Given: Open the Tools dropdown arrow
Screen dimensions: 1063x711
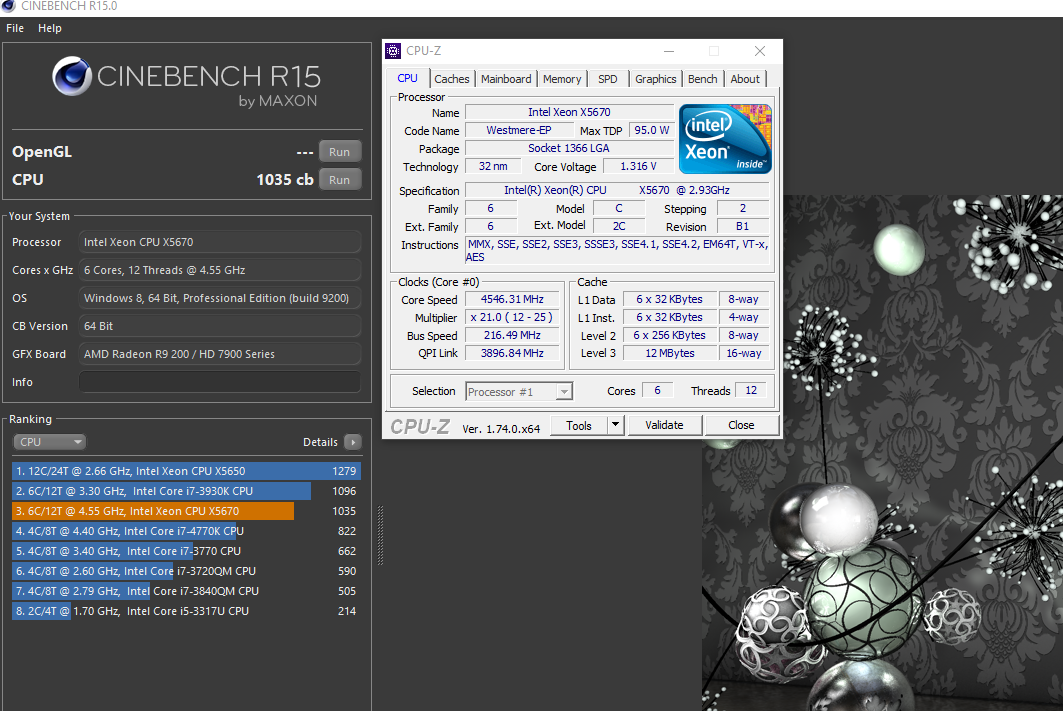Looking at the screenshot, I should (615, 426).
